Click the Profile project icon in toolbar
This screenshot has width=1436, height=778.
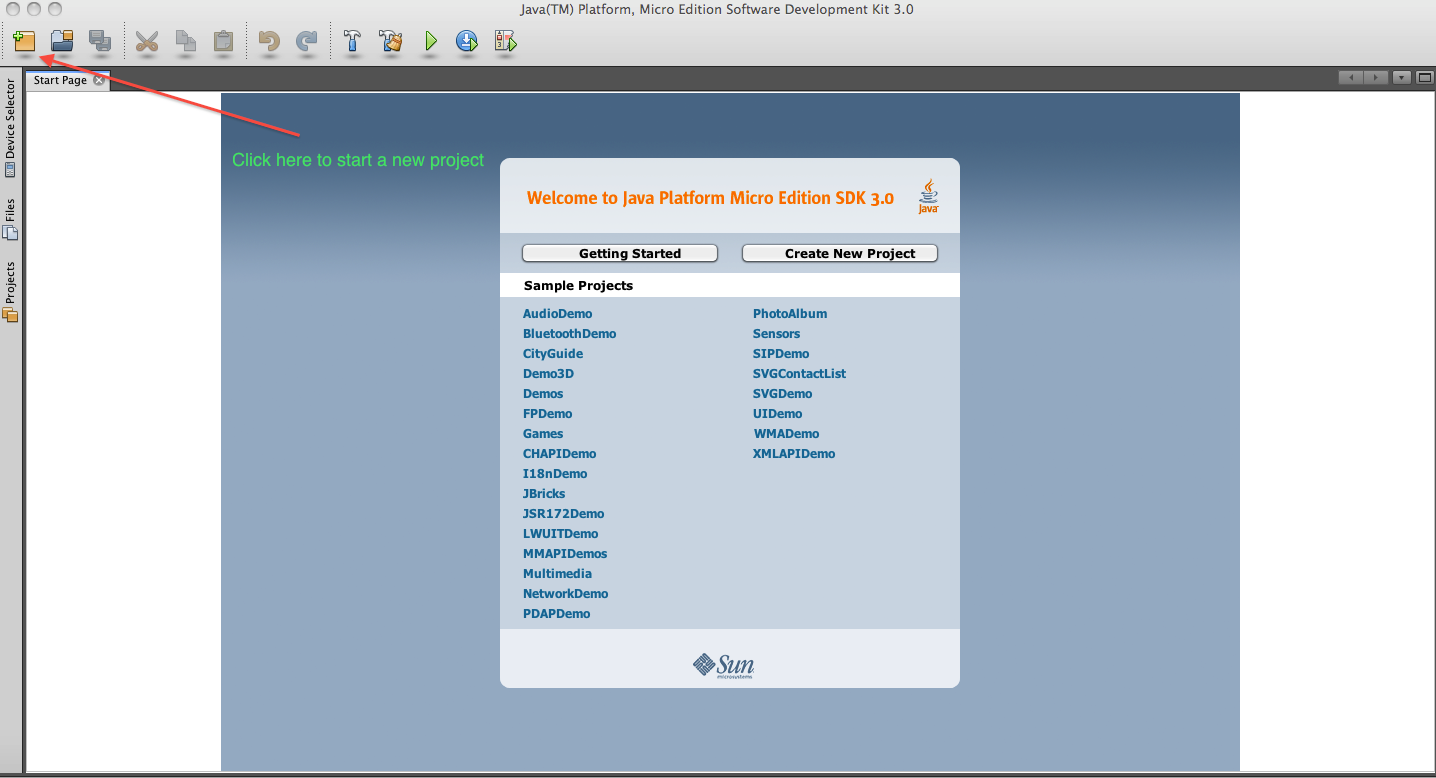505,41
